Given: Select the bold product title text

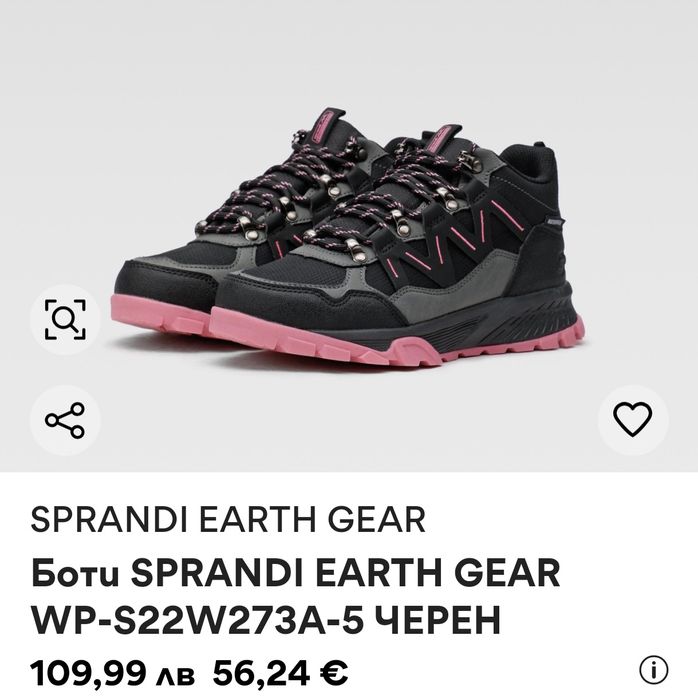Looking at the screenshot, I should click(296, 596).
